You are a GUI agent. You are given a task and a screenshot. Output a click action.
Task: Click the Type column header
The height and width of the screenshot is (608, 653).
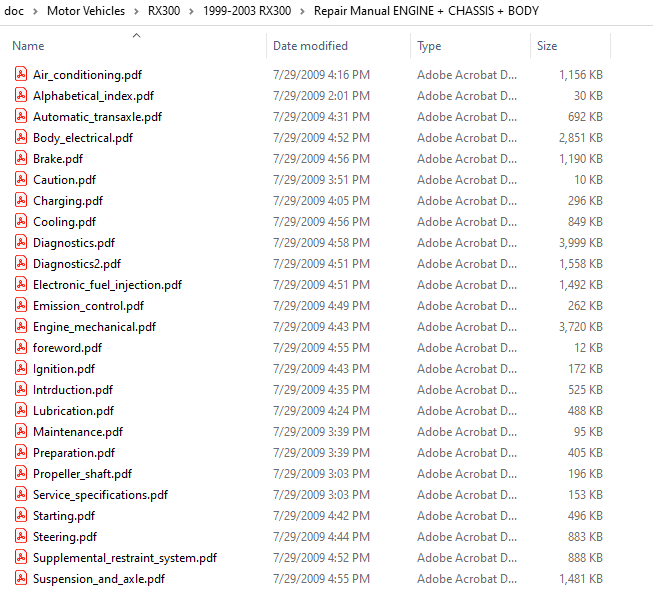429,46
